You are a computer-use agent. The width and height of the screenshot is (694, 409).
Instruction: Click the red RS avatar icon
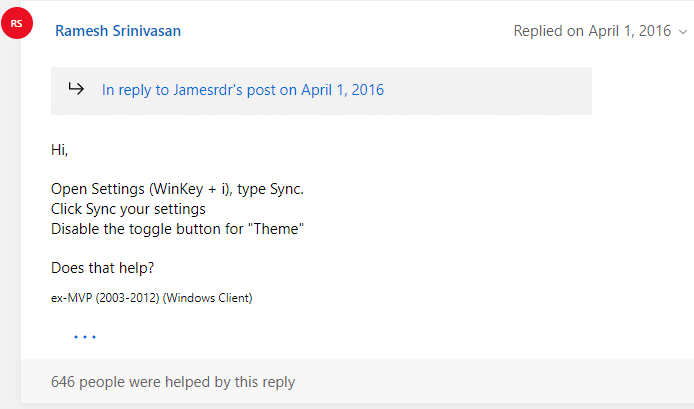click(x=17, y=23)
